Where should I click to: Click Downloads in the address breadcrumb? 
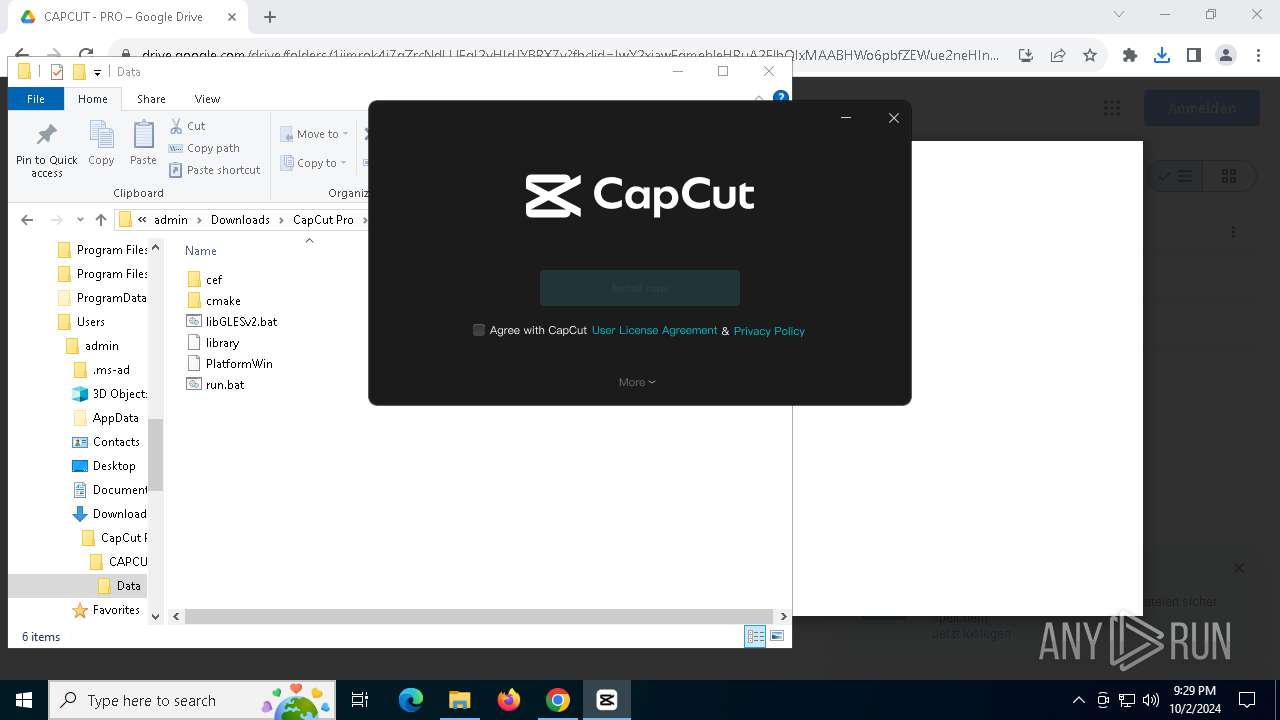pos(240,220)
